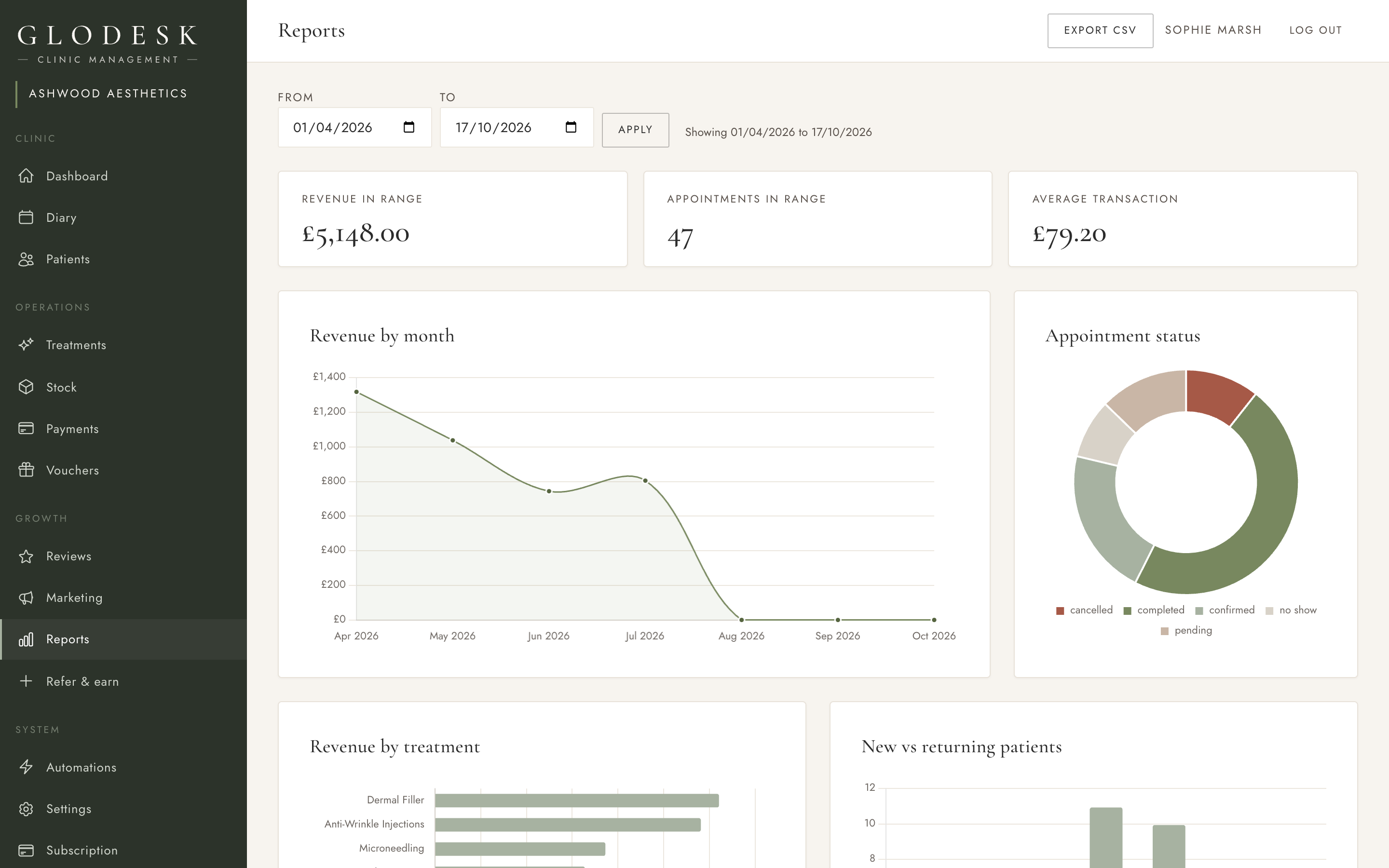This screenshot has height=868, width=1389.
Task: Open the Settings page
Action: pos(123,809)
